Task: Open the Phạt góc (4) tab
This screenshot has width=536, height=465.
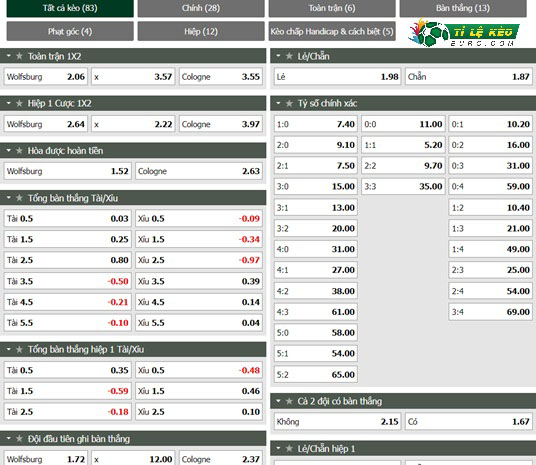Action: (x=70, y=31)
